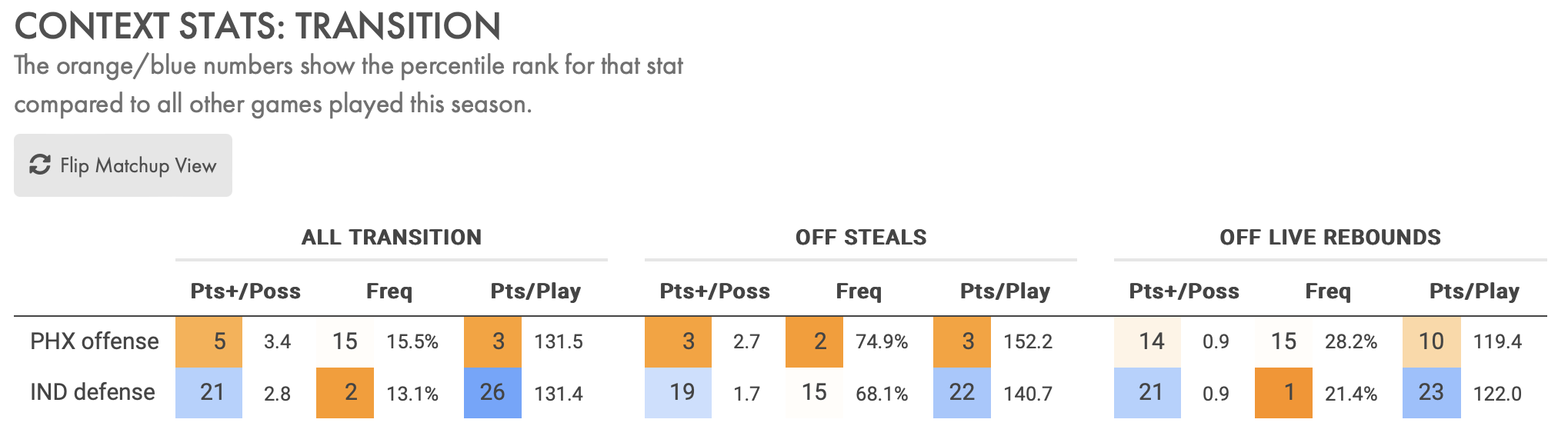Click orange percentile 5 cell for PHX offense
This screenshot has height=426, width=1568.
click(x=209, y=341)
